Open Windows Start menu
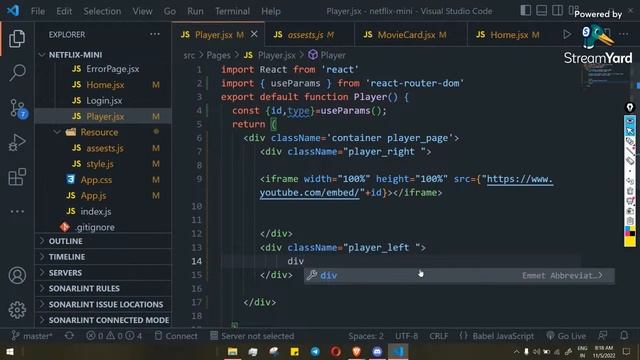The height and width of the screenshot is (360, 640). click(10, 351)
